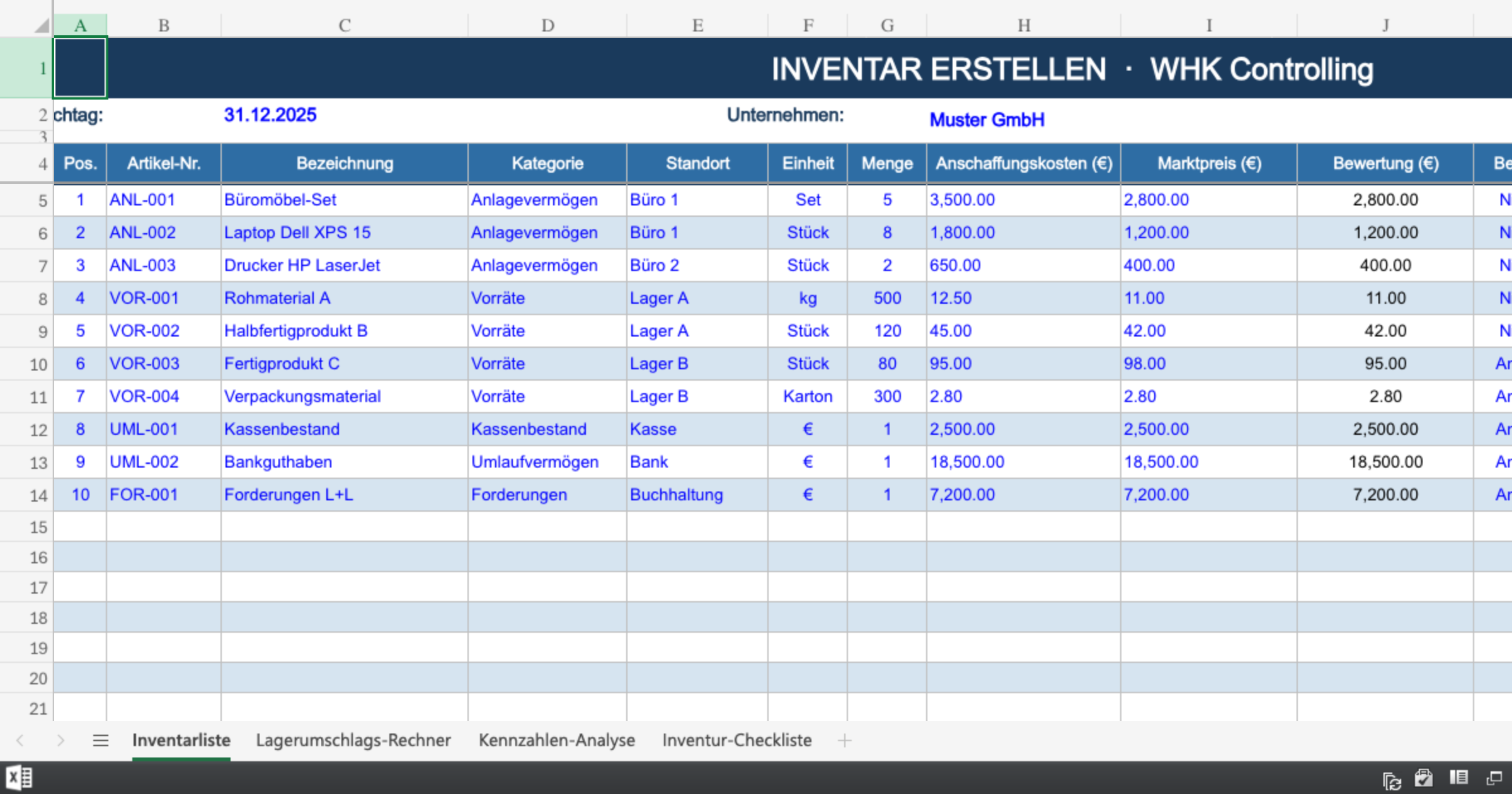Select the Rohmaterial A cell

click(345, 298)
